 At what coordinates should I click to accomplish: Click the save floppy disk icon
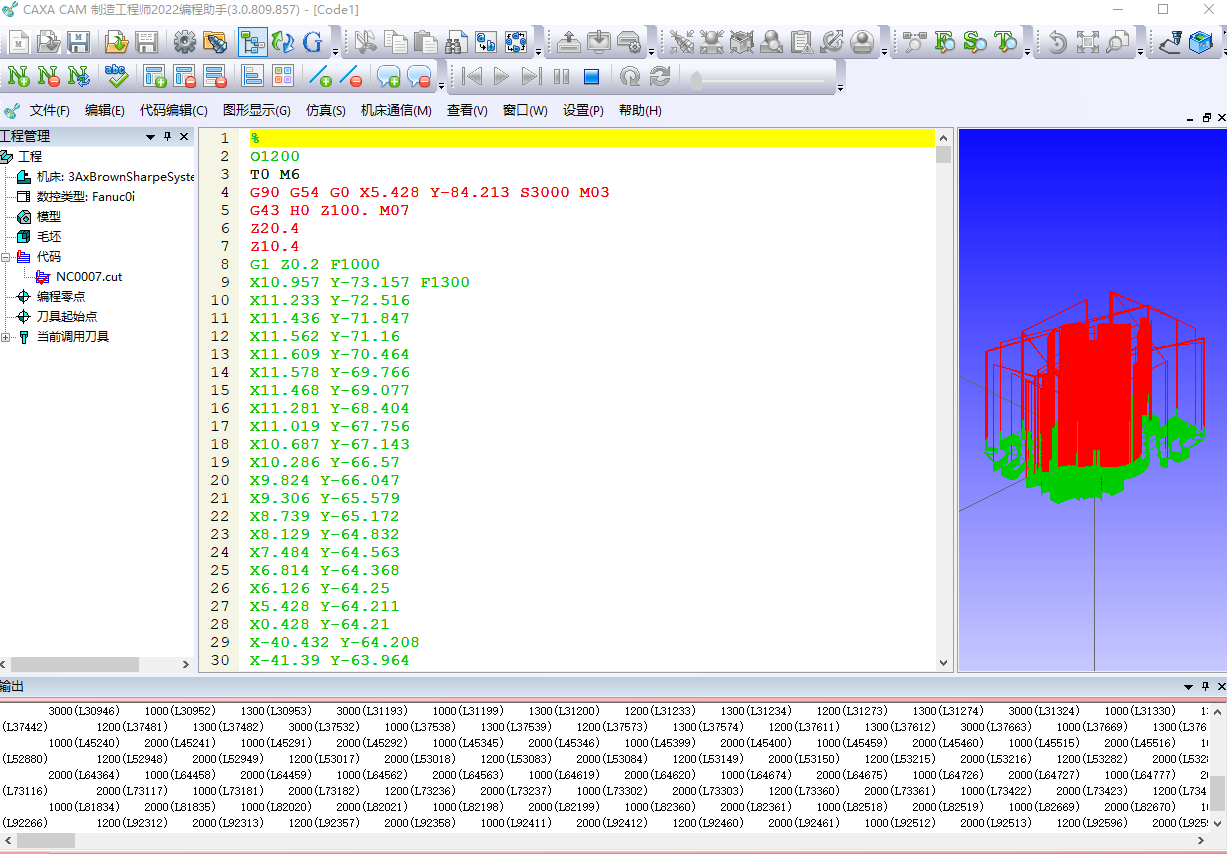[79, 42]
